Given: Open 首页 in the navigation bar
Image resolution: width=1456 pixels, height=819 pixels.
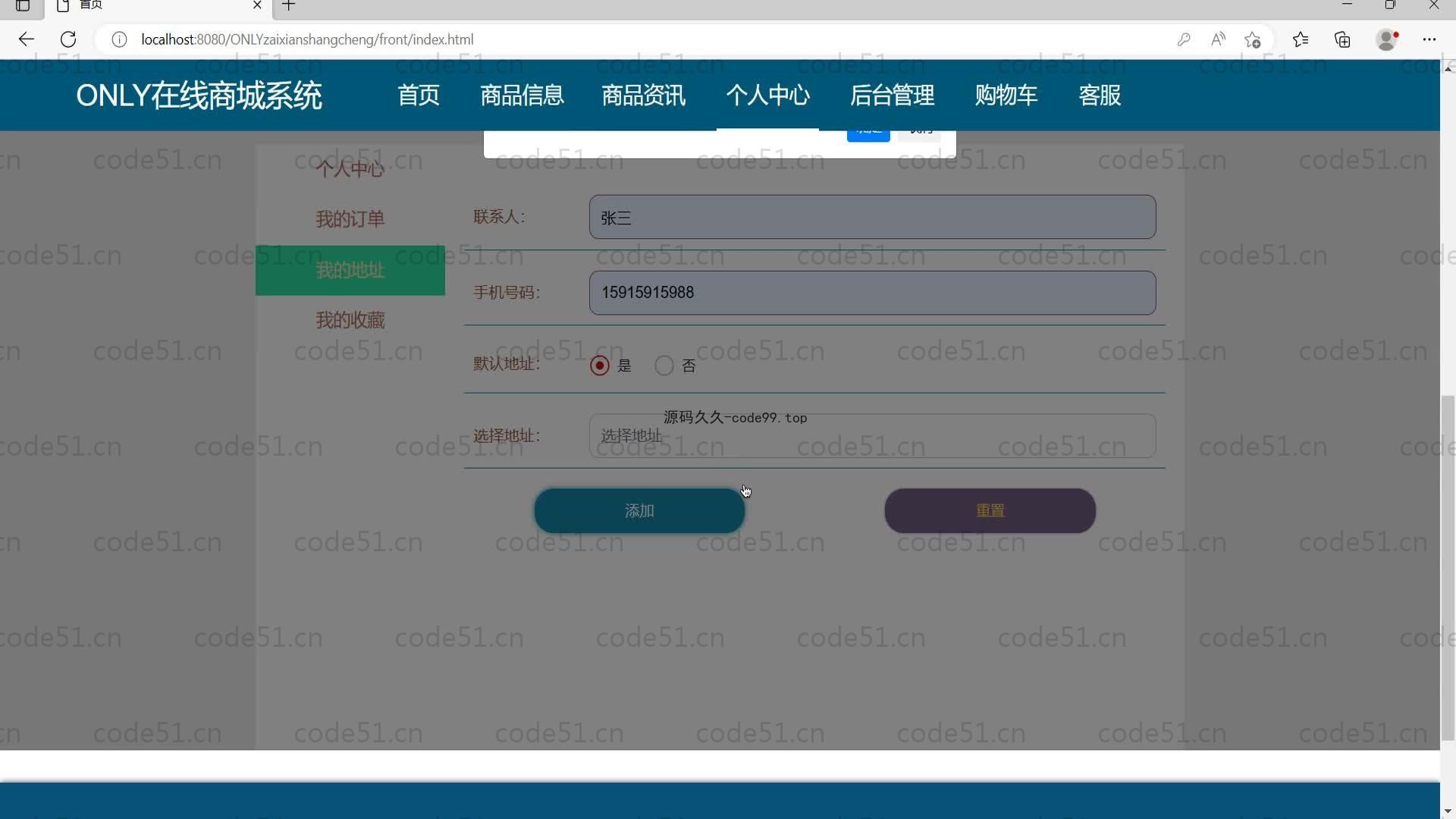Looking at the screenshot, I should tap(419, 96).
